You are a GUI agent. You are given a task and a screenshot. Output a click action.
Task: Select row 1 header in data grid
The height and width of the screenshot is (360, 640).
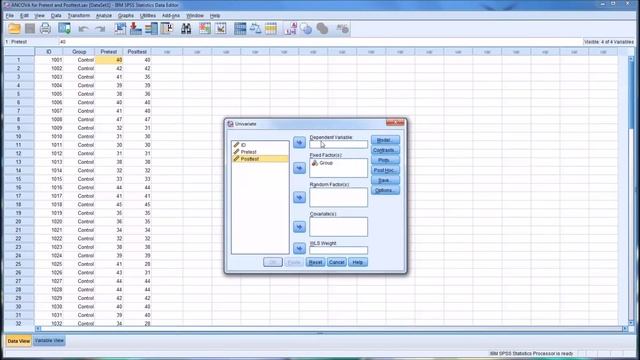(x=19, y=60)
